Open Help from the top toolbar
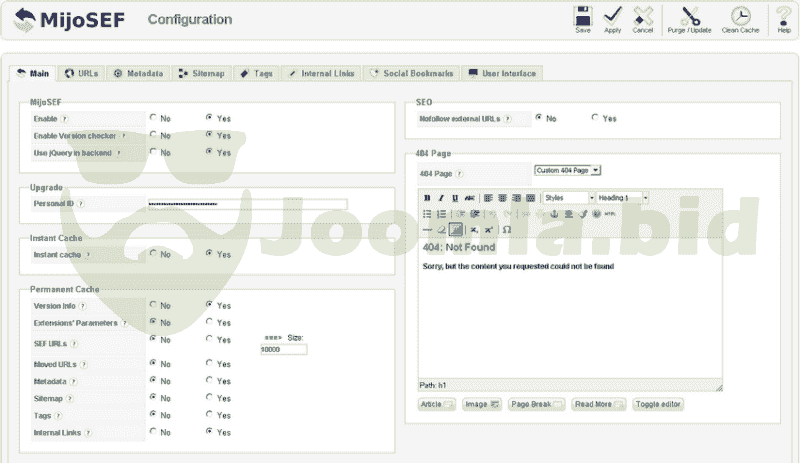800x463 pixels. pos(784,17)
